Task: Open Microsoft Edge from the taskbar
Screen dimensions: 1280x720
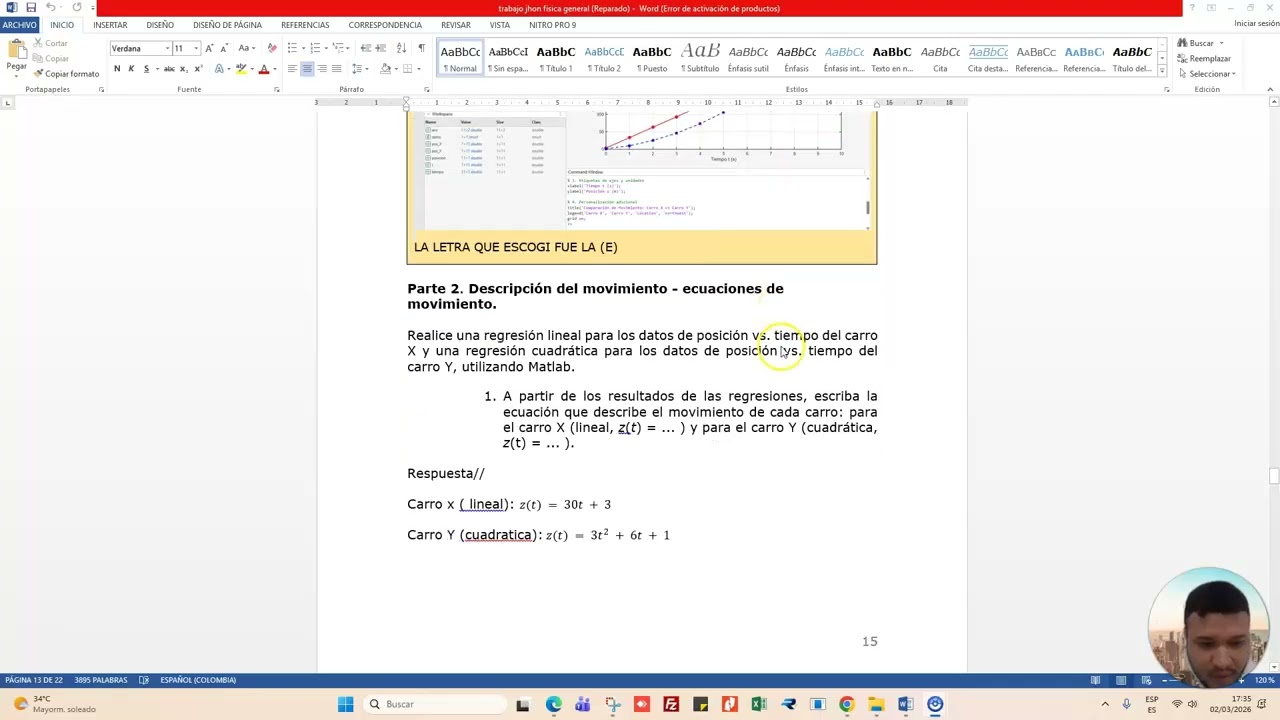Action: point(554,704)
